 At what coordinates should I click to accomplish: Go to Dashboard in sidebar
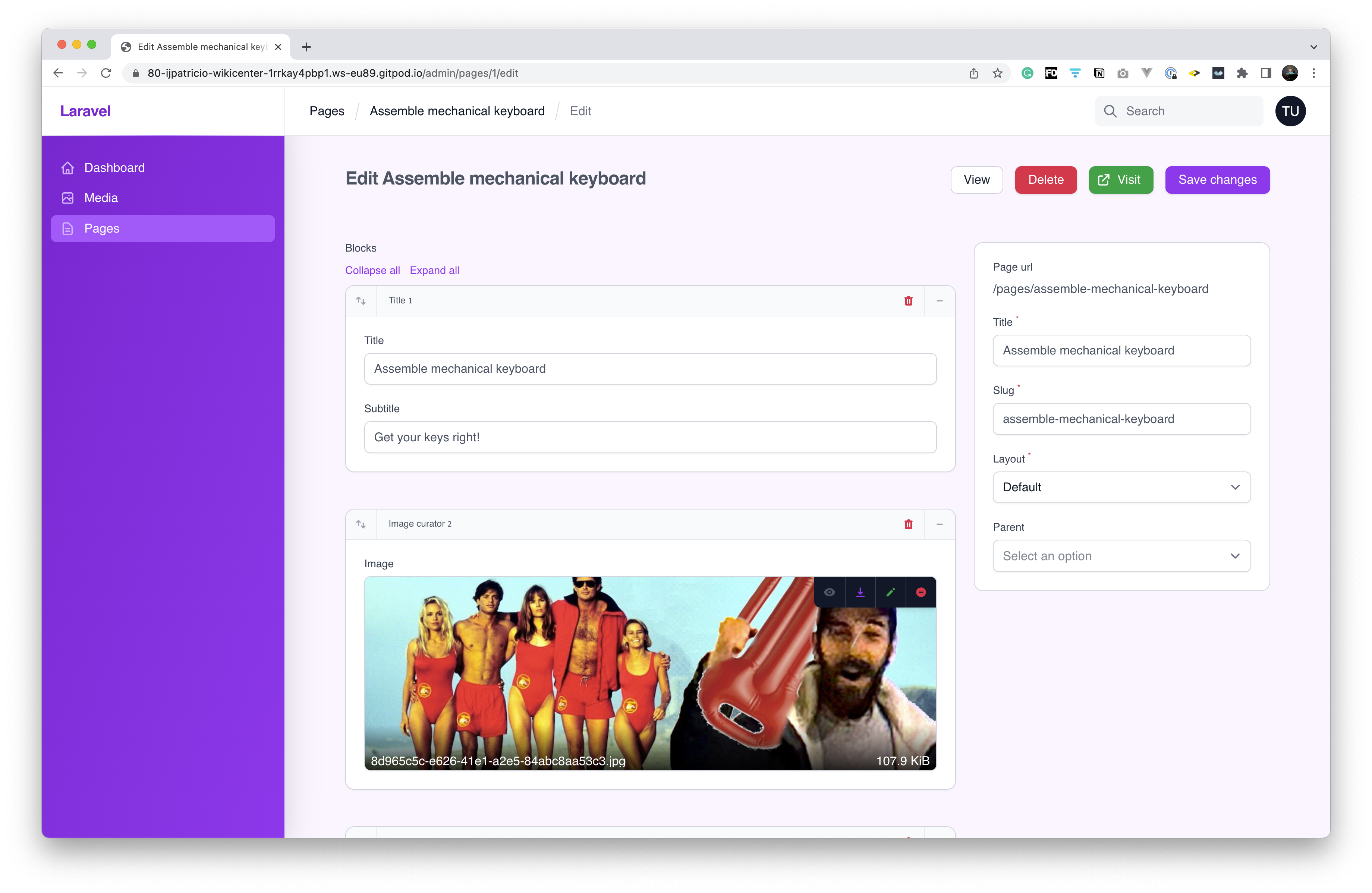[x=114, y=168]
